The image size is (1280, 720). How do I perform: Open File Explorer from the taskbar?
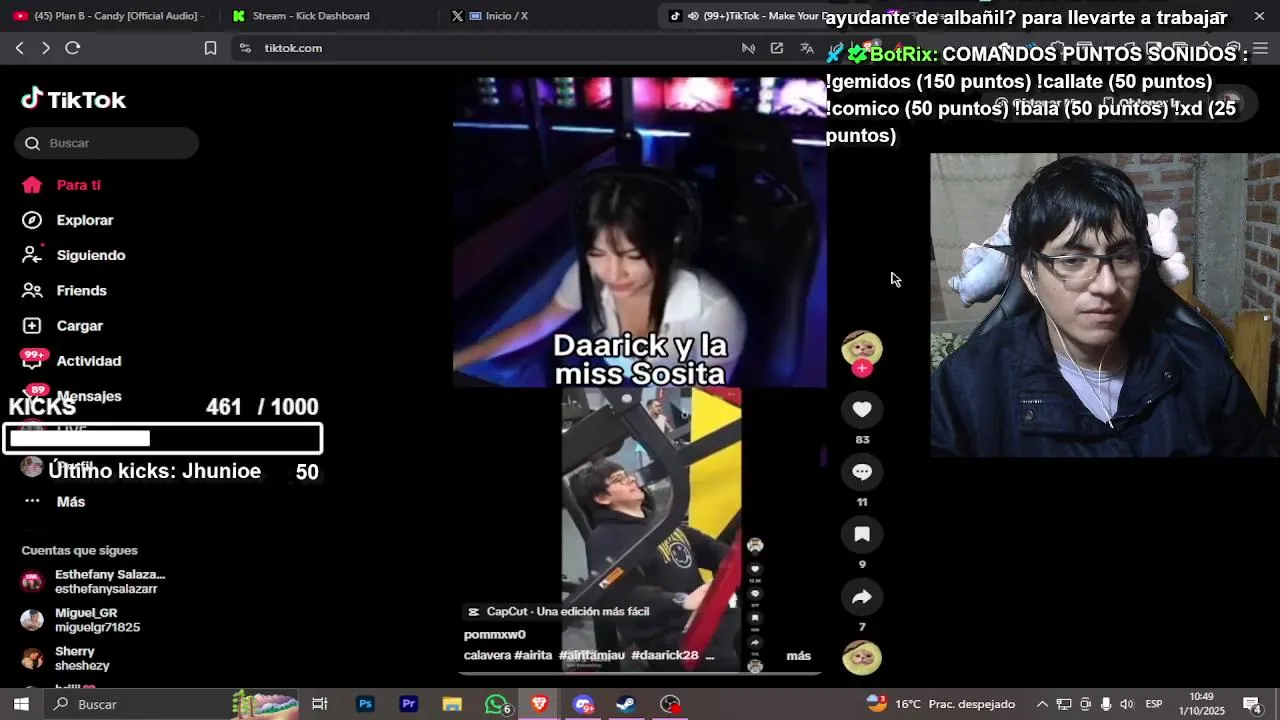pos(452,704)
